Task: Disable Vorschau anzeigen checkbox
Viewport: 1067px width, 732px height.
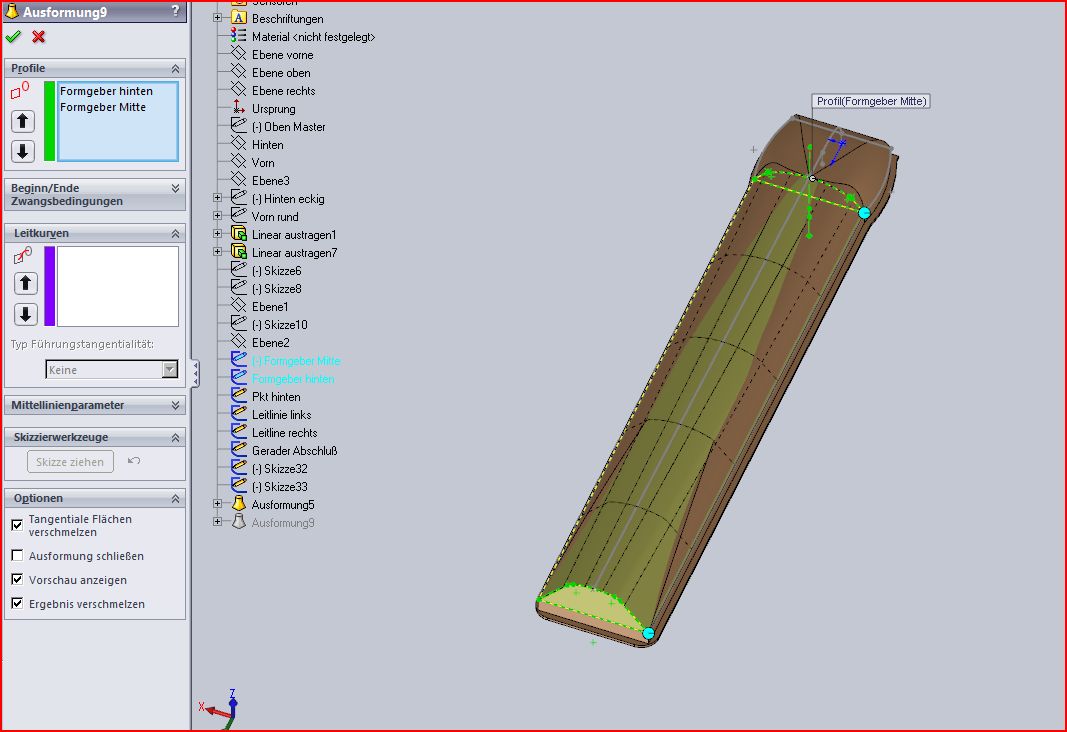Action: point(17,580)
